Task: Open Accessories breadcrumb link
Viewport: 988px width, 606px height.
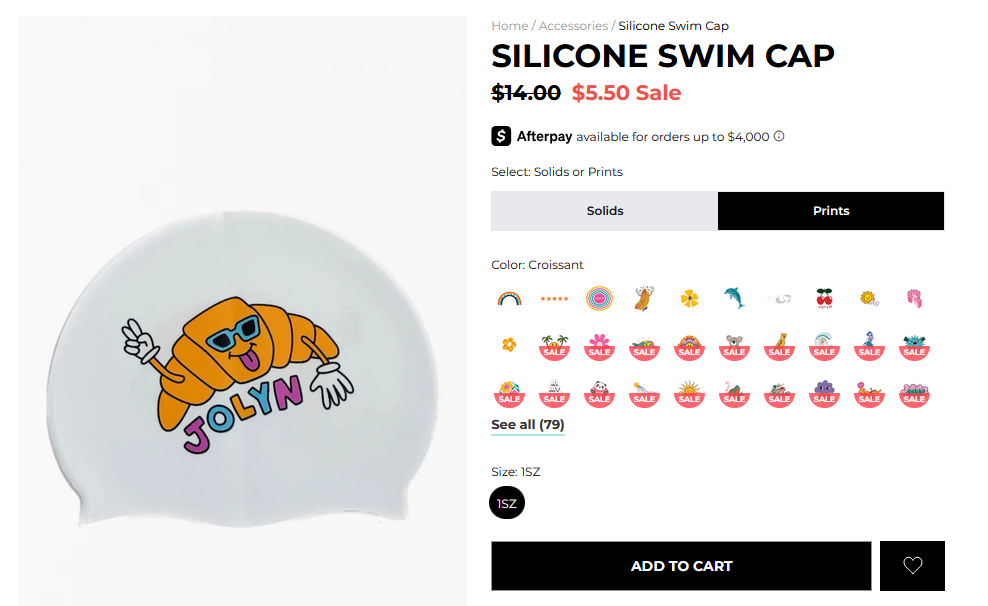Action: [573, 26]
